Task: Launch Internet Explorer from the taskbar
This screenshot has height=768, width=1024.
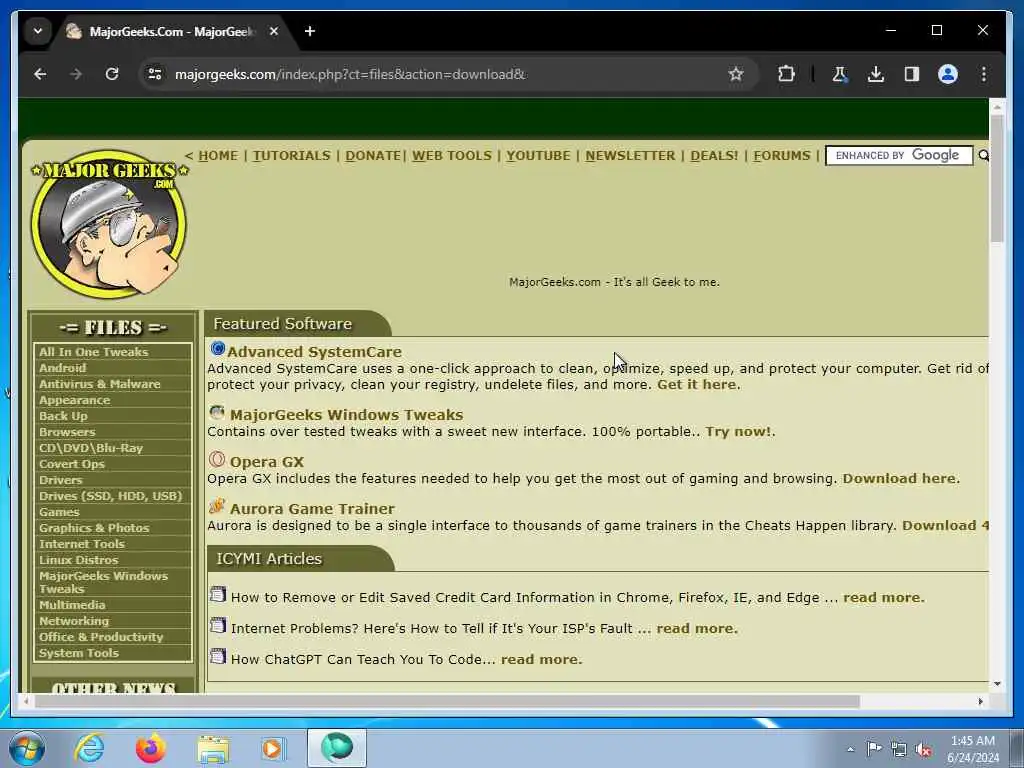Action: point(89,748)
